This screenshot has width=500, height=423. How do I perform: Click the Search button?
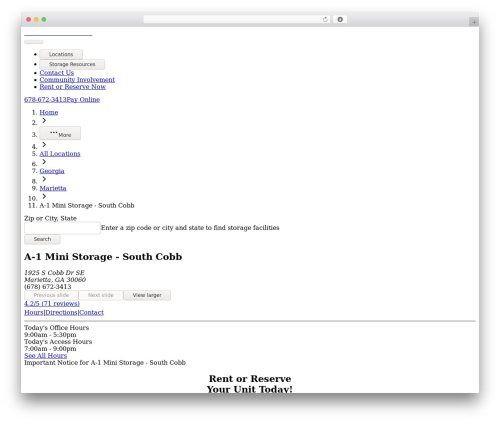(x=42, y=239)
